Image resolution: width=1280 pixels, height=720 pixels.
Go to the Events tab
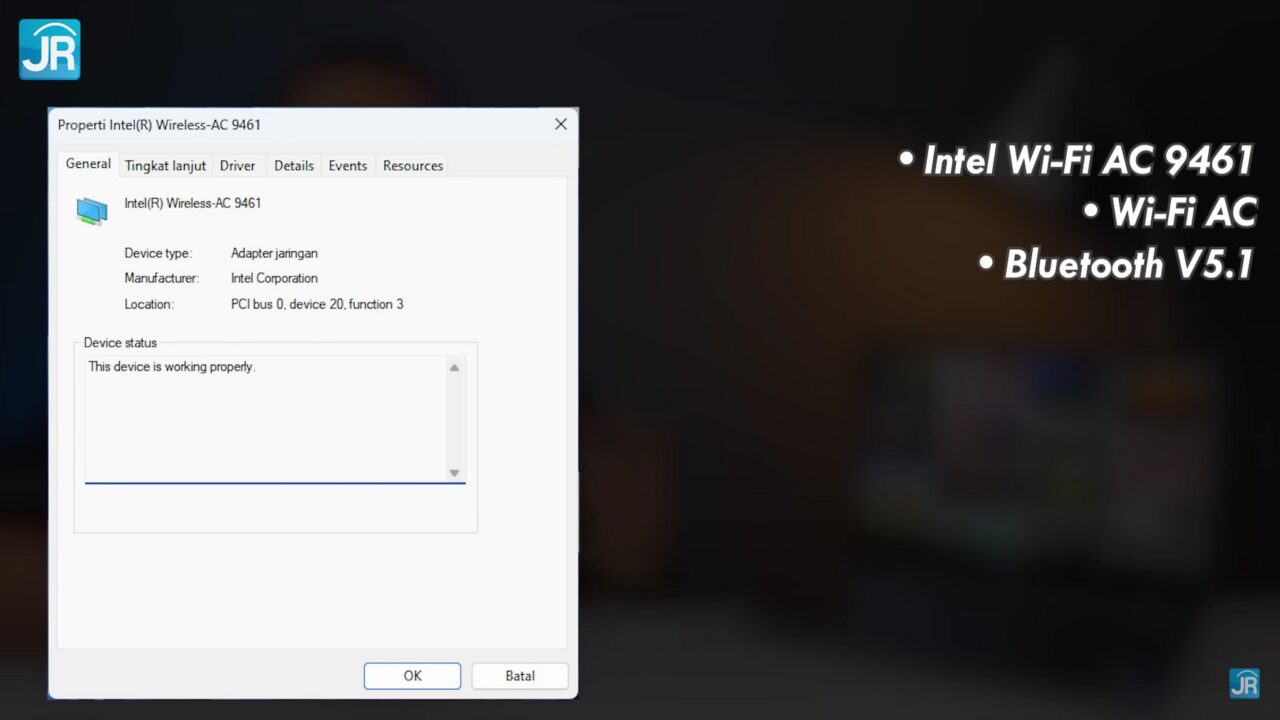point(348,166)
